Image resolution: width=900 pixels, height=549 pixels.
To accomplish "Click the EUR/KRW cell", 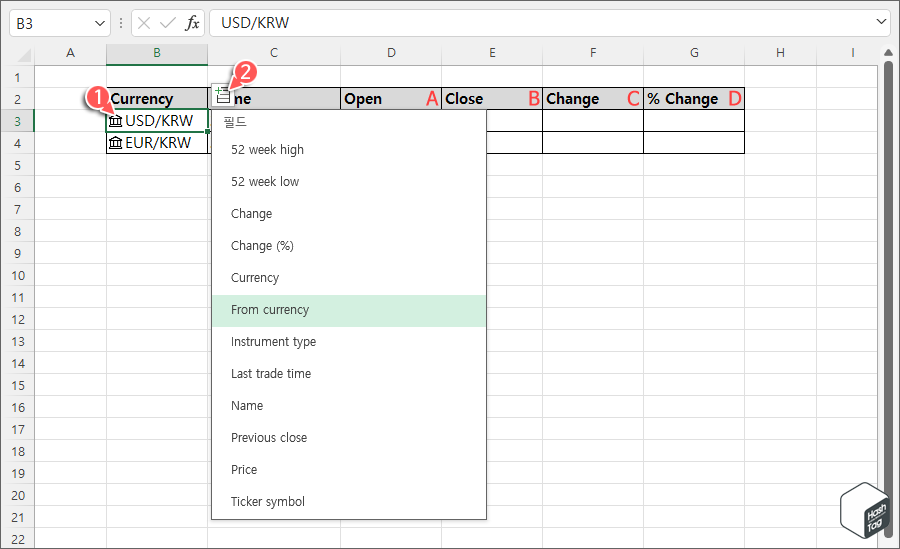I will pyautogui.click(x=157, y=143).
